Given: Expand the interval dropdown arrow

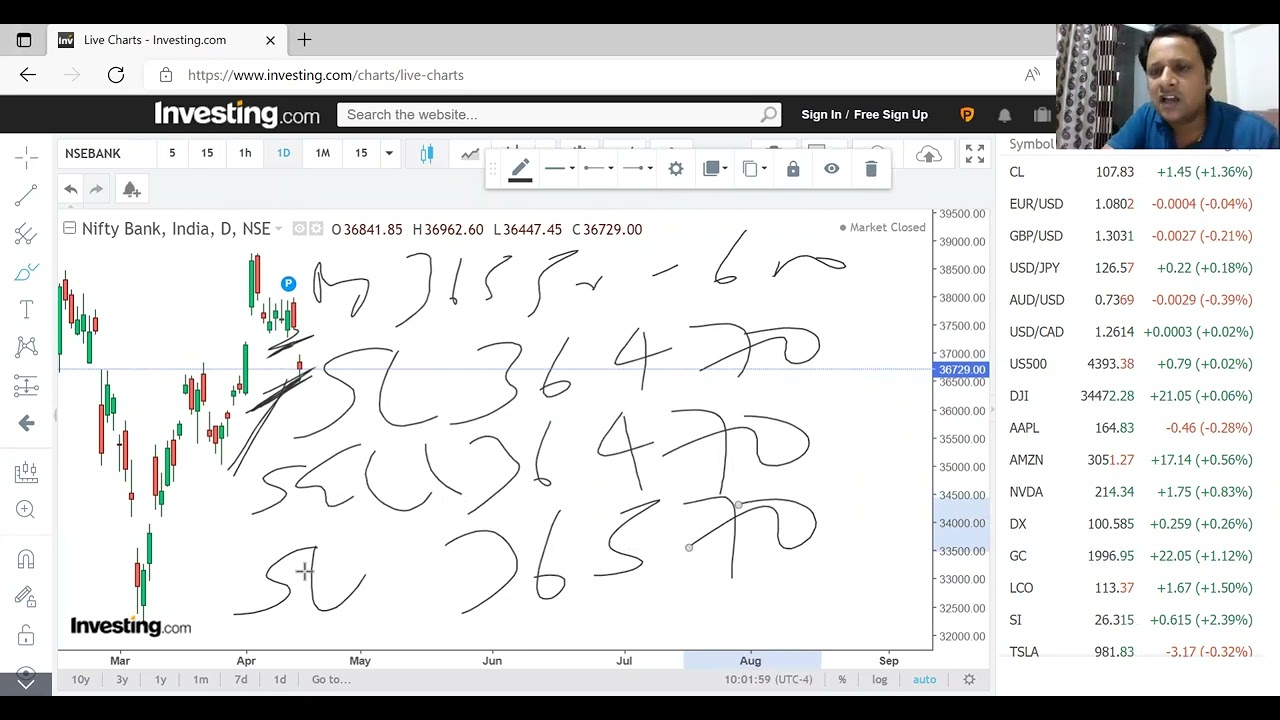Looking at the screenshot, I should (x=389, y=153).
